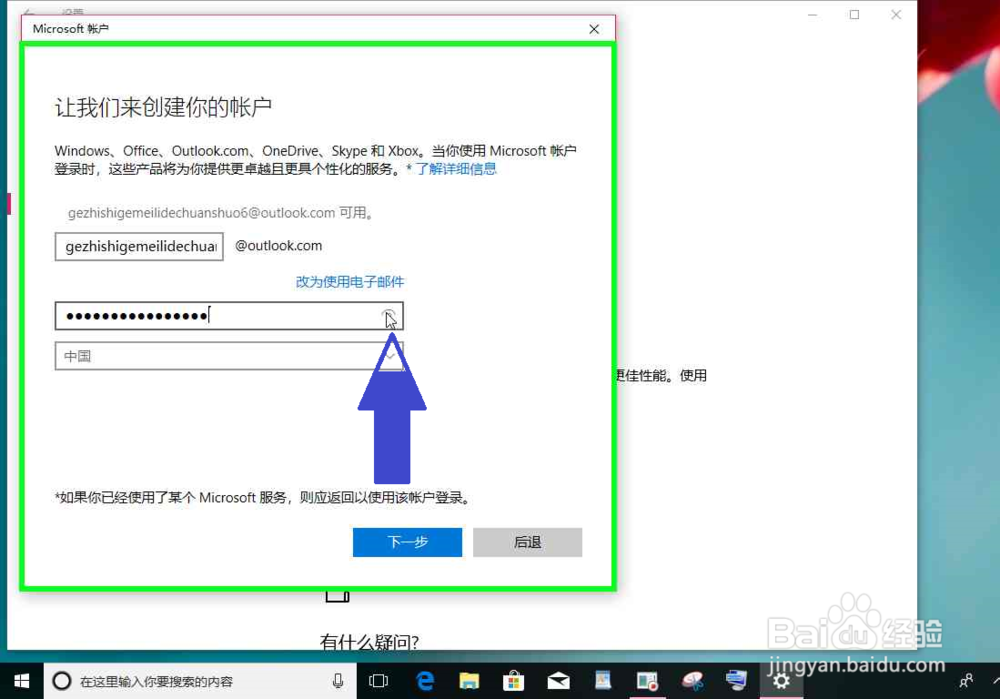Click the taskbar microphone icon

pyautogui.click(x=338, y=681)
